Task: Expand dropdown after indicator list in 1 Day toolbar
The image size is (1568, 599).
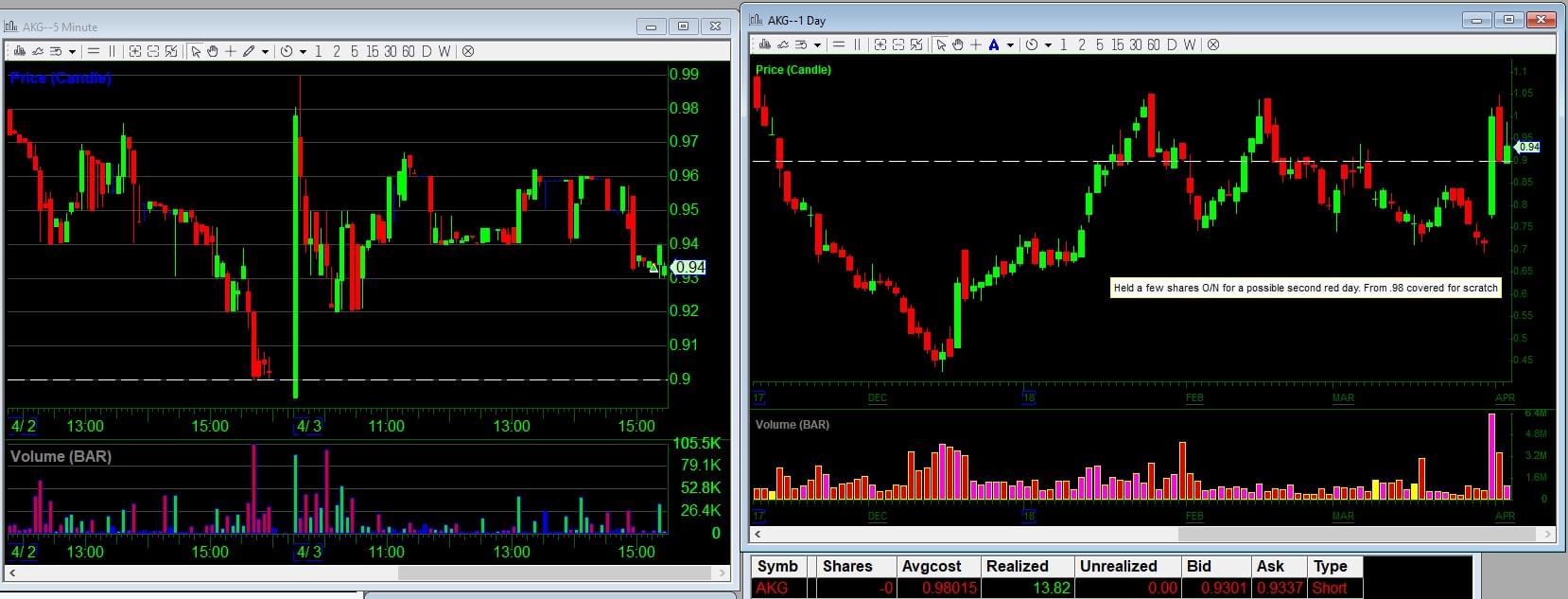Action: coord(817,44)
